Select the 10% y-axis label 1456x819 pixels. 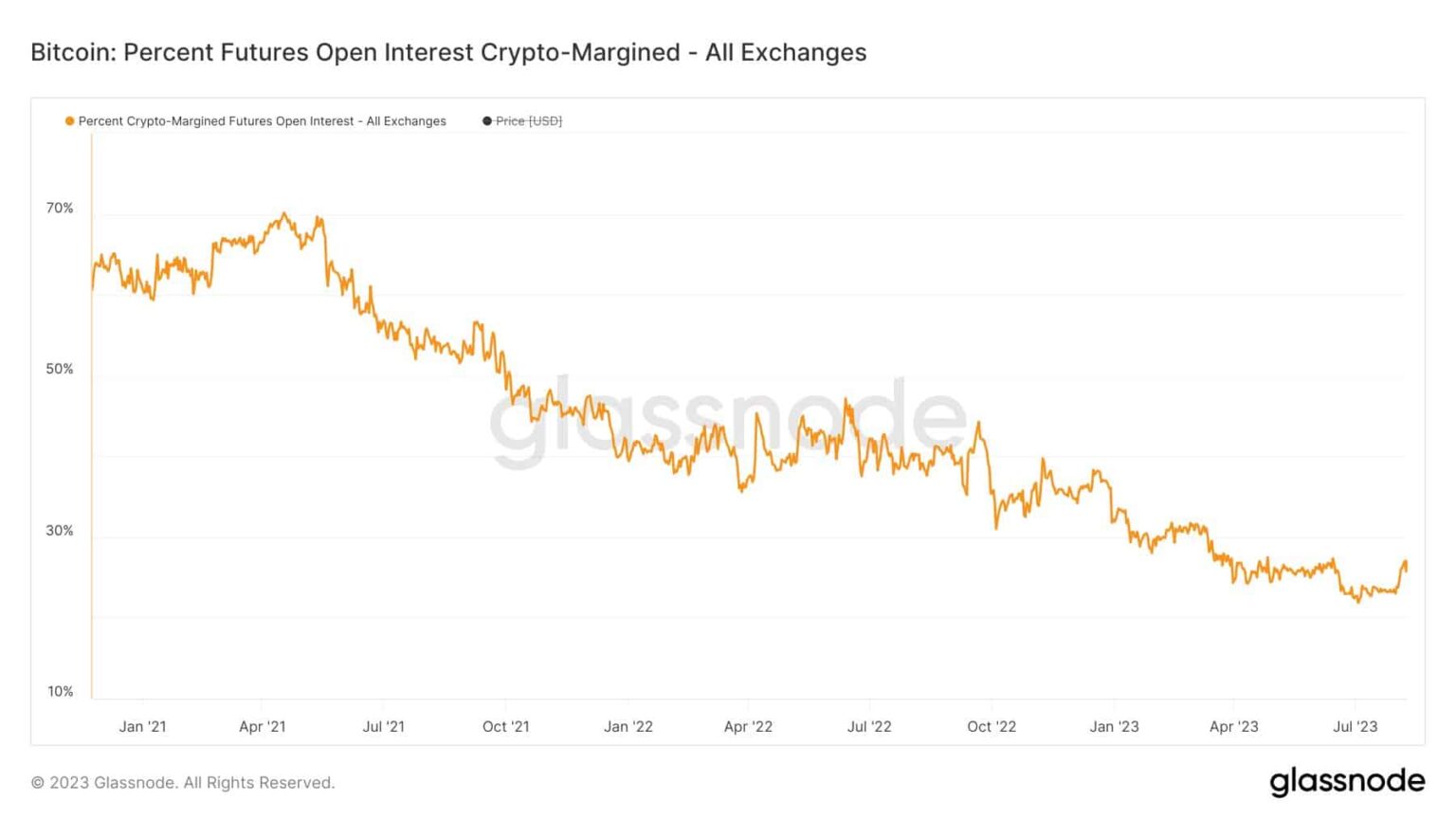pos(61,691)
